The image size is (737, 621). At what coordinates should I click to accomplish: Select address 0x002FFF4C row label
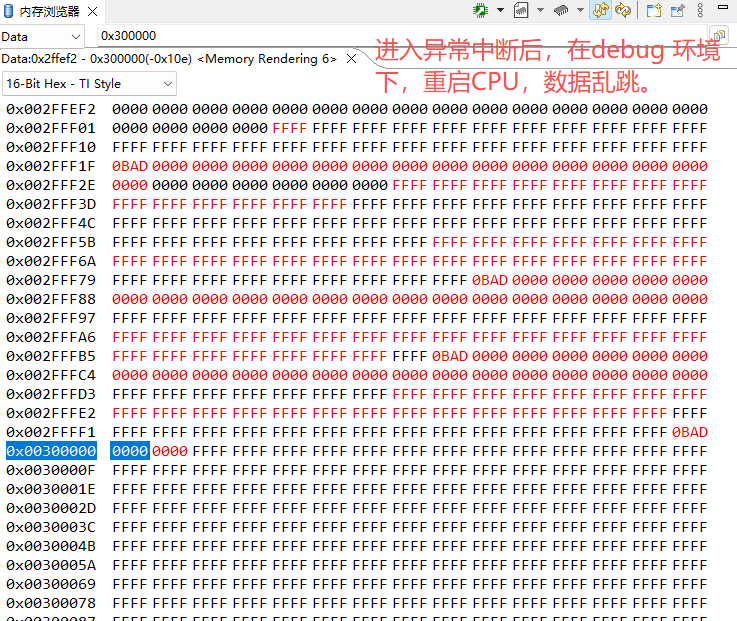(51, 223)
